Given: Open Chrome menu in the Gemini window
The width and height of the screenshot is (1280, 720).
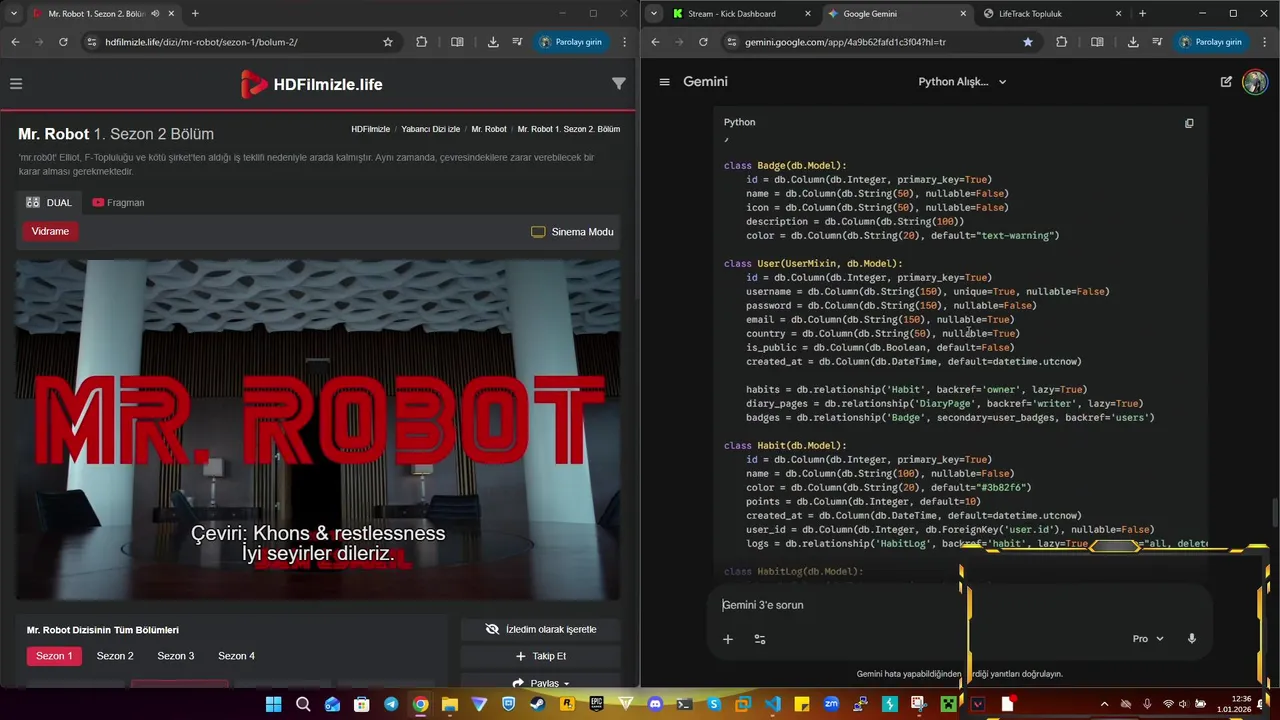Looking at the screenshot, I should (1265, 42).
